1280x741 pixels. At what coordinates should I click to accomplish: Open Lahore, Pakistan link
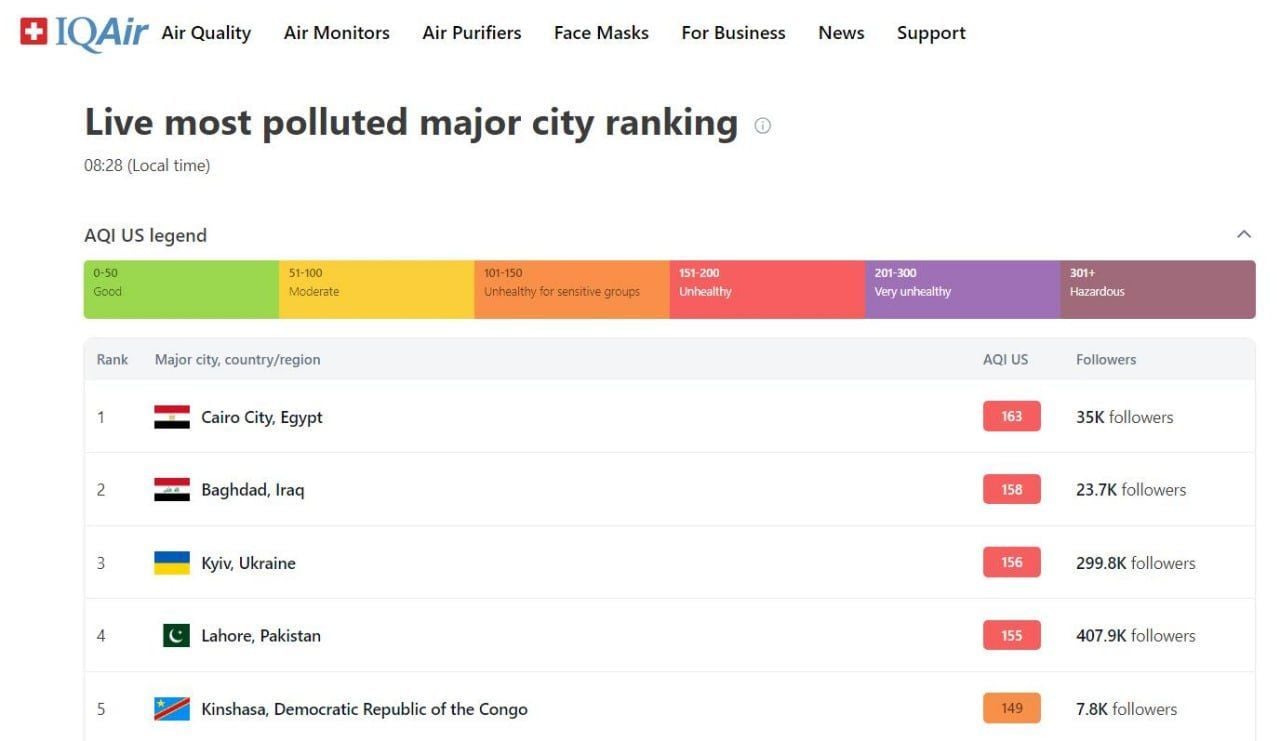click(261, 635)
